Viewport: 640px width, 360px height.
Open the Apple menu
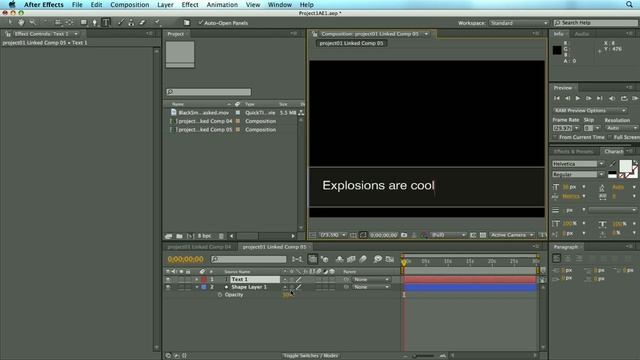(x=12, y=5)
